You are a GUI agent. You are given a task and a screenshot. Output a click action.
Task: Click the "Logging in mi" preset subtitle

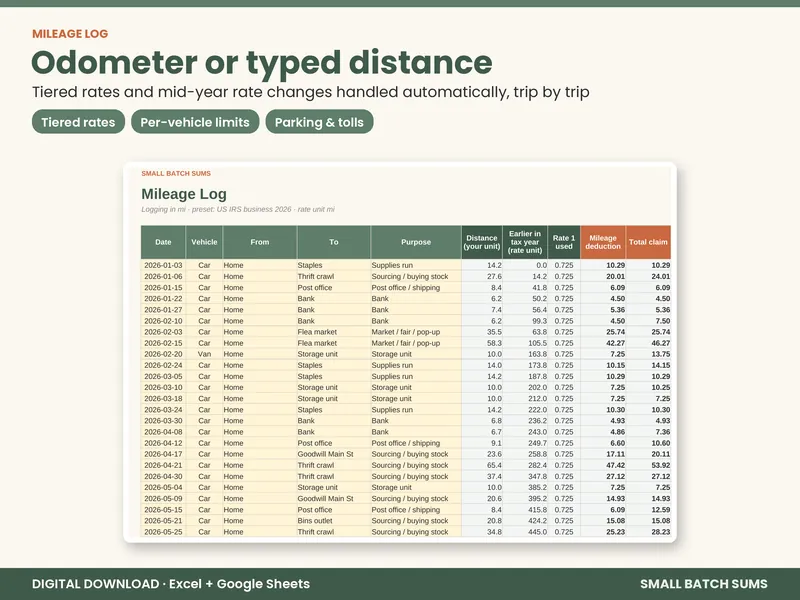coord(238,209)
